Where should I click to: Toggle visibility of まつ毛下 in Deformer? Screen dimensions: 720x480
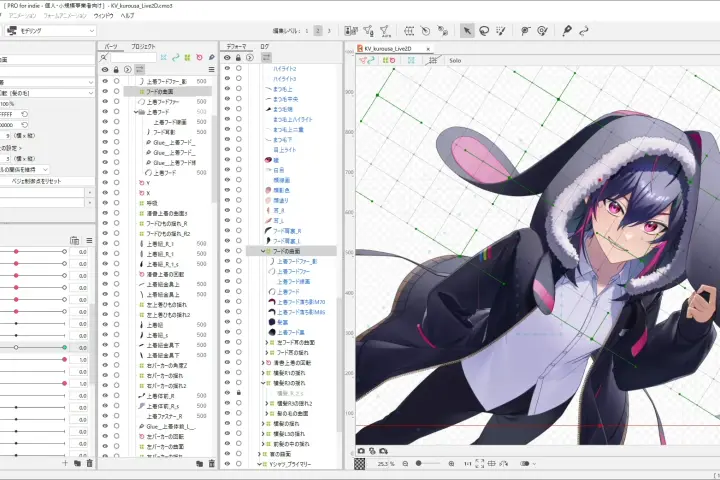(x=227, y=139)
